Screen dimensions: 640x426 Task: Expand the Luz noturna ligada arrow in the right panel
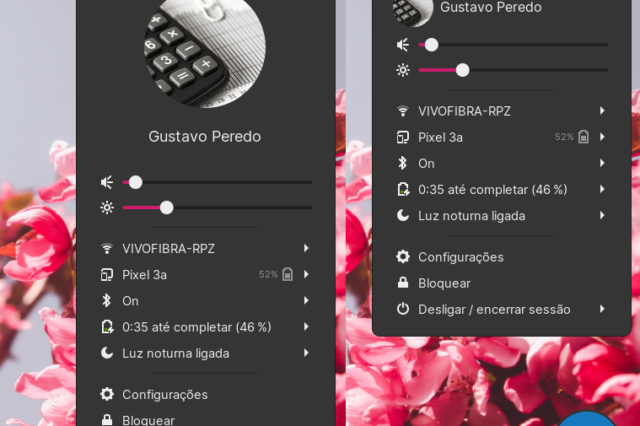pos(602,215)
